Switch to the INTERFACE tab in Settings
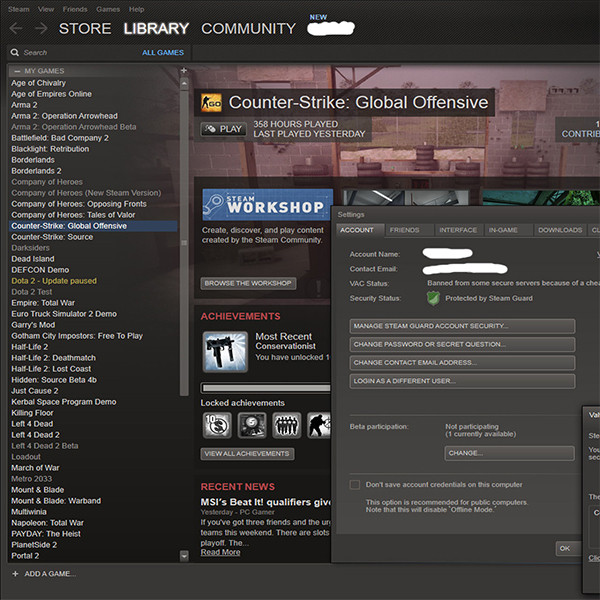This screenshot has width=600, height=600. 459,230
